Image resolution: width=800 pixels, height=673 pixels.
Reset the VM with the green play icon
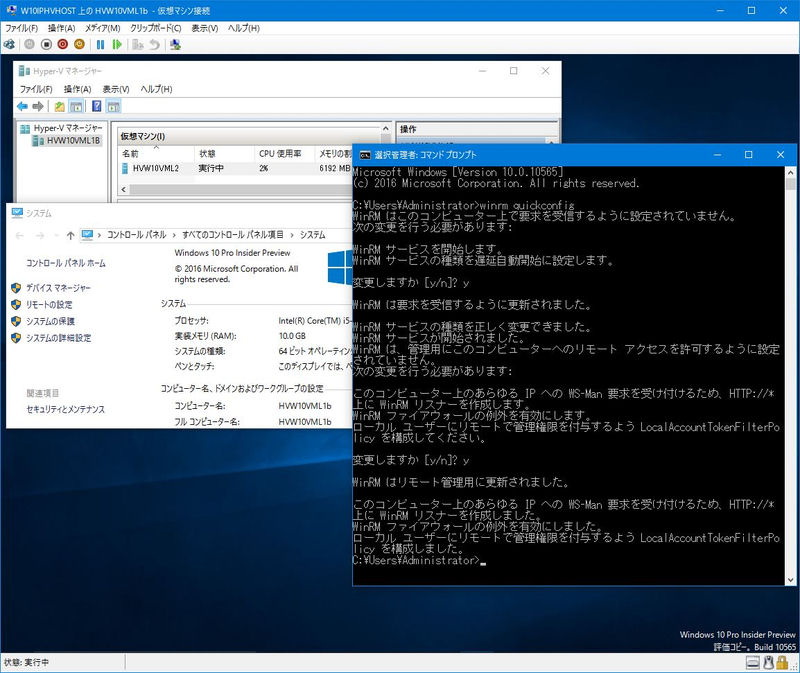pyautogui.click(x=117, y=45)
